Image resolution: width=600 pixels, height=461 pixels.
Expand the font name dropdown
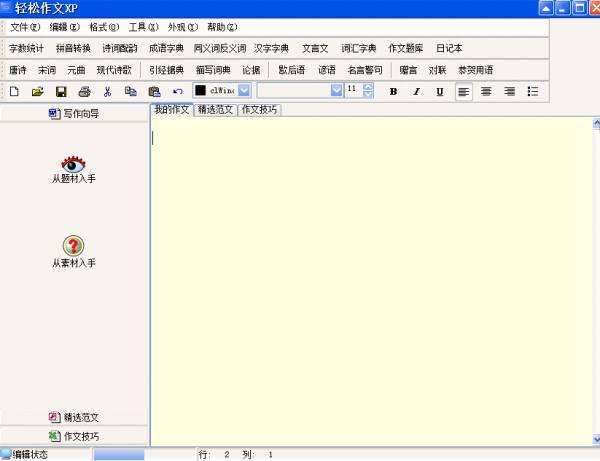(336, 91)
